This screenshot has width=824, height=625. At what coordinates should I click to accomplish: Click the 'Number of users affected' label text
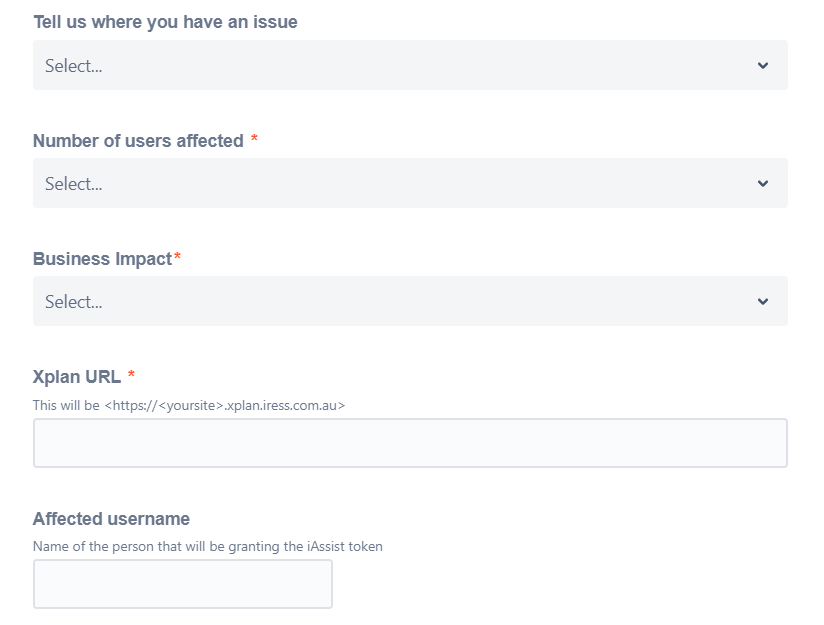pos(138,141)
